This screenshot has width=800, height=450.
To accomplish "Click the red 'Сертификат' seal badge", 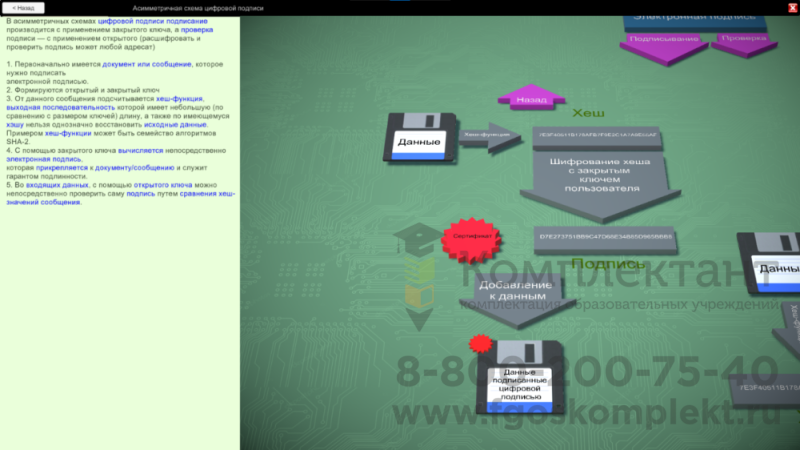I will (469, 240).
